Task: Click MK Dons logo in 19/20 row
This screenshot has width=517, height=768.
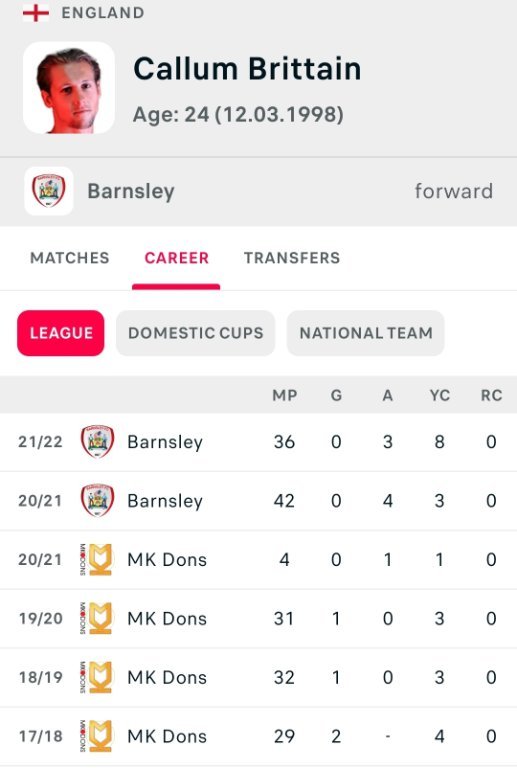Action: click(x=96, y=618)
